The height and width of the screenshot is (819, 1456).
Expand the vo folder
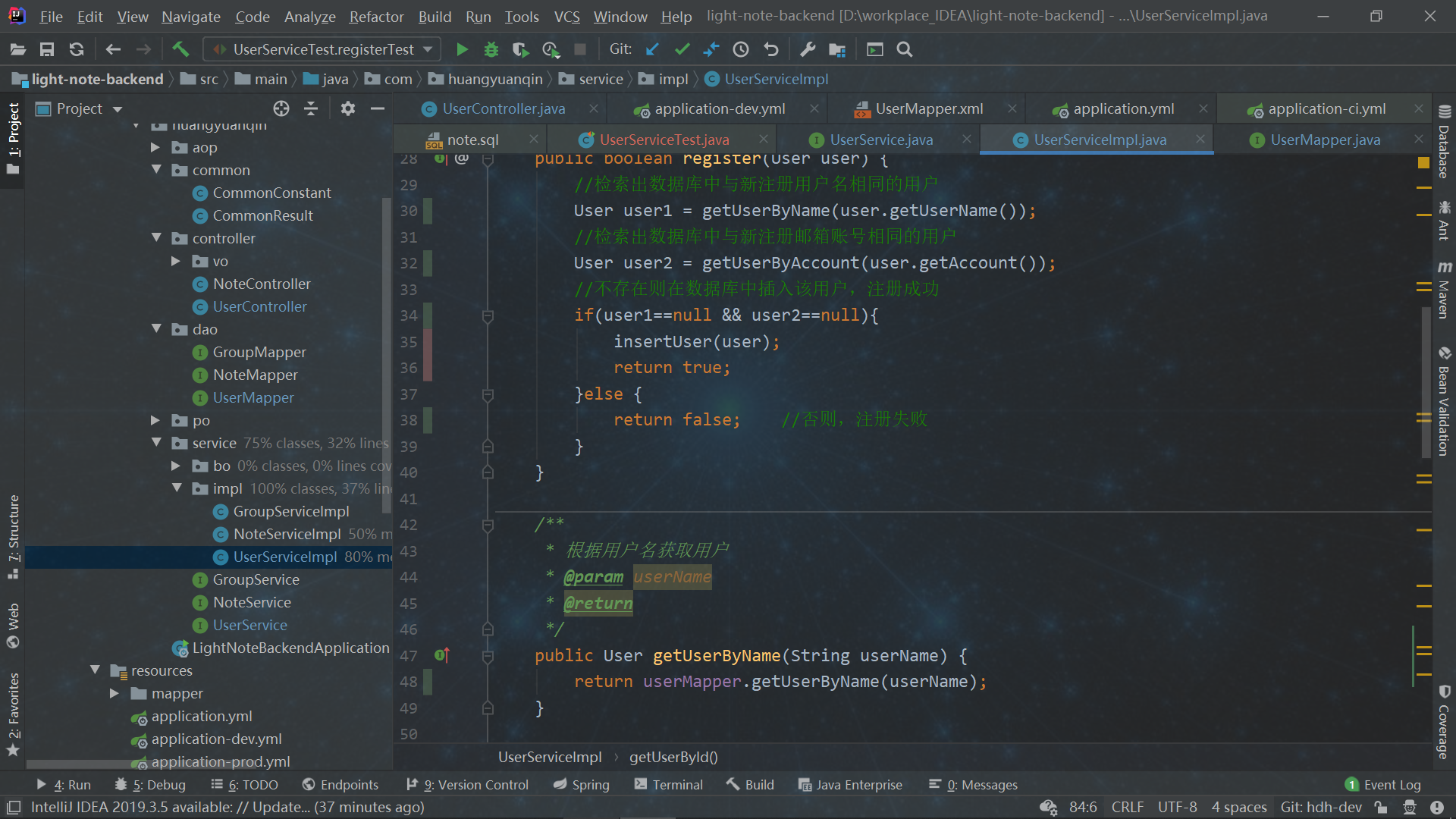(175, 261)
